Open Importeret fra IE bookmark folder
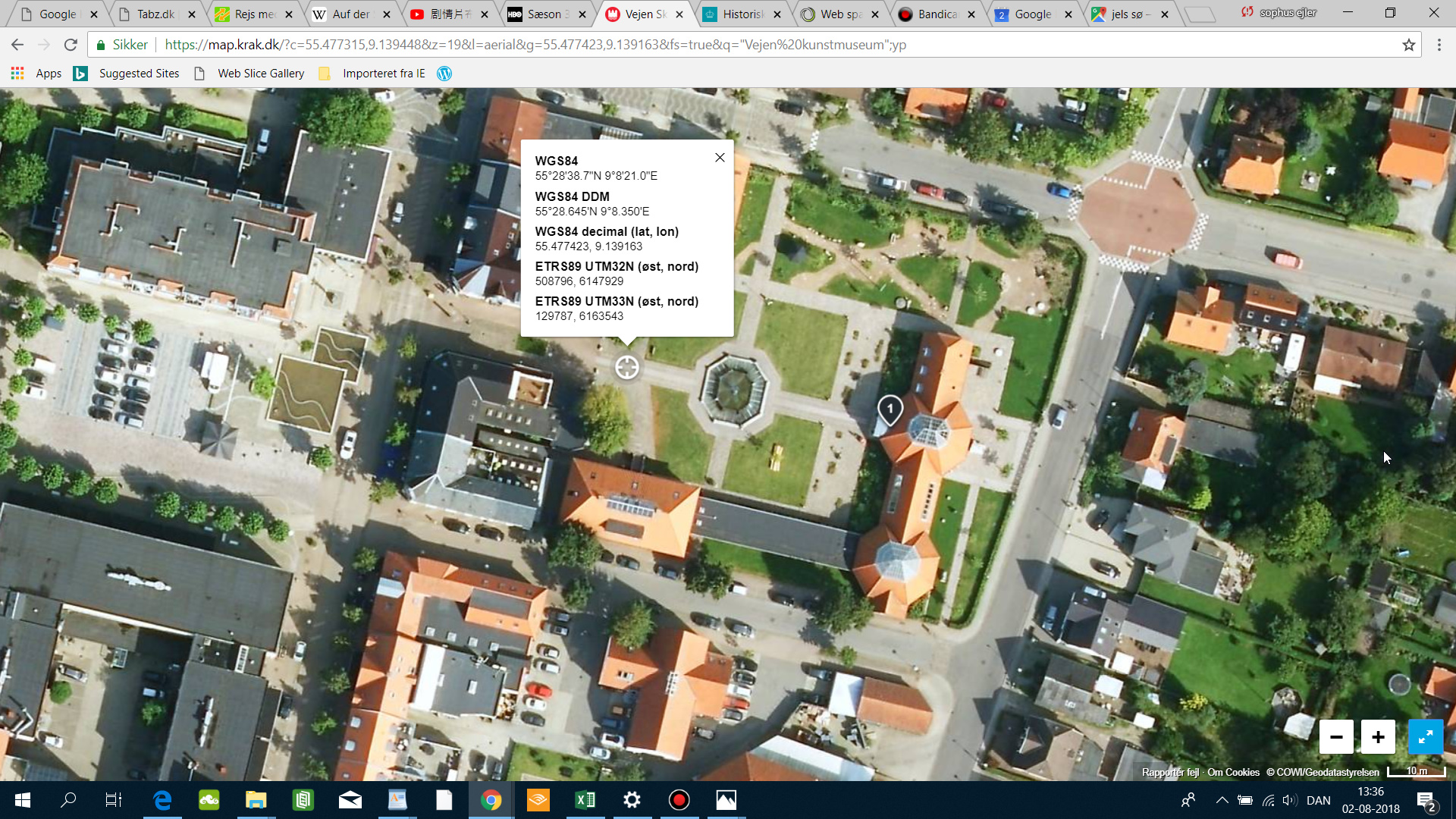1456x819 pixels. click(x=372, y=74)
